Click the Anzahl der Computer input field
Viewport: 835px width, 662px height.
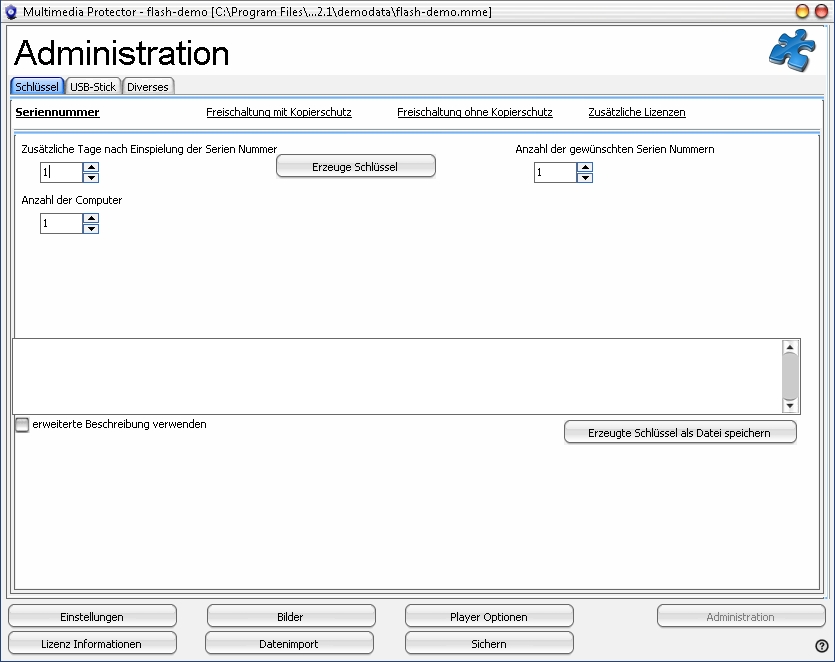pos(60,224)
